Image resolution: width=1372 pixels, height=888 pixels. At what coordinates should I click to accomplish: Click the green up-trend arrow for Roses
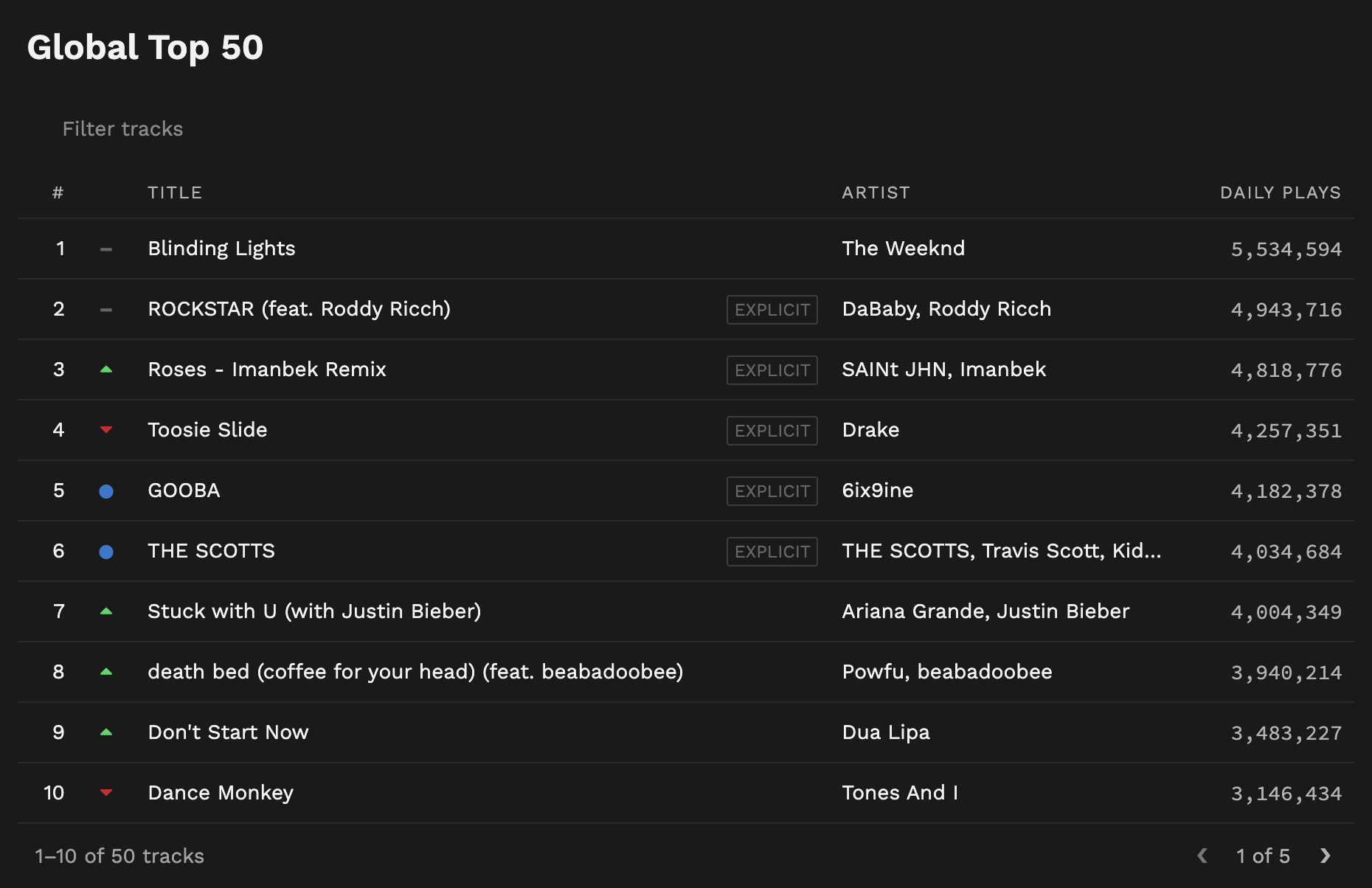(x=106, y=370)
